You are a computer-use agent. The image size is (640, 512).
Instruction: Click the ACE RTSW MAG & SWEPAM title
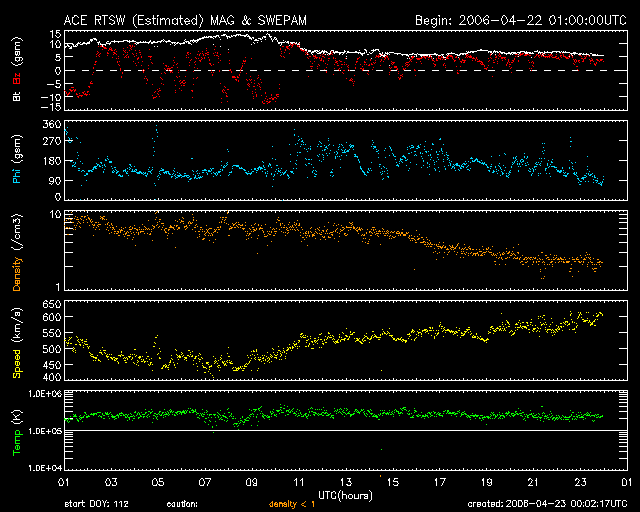199,20
